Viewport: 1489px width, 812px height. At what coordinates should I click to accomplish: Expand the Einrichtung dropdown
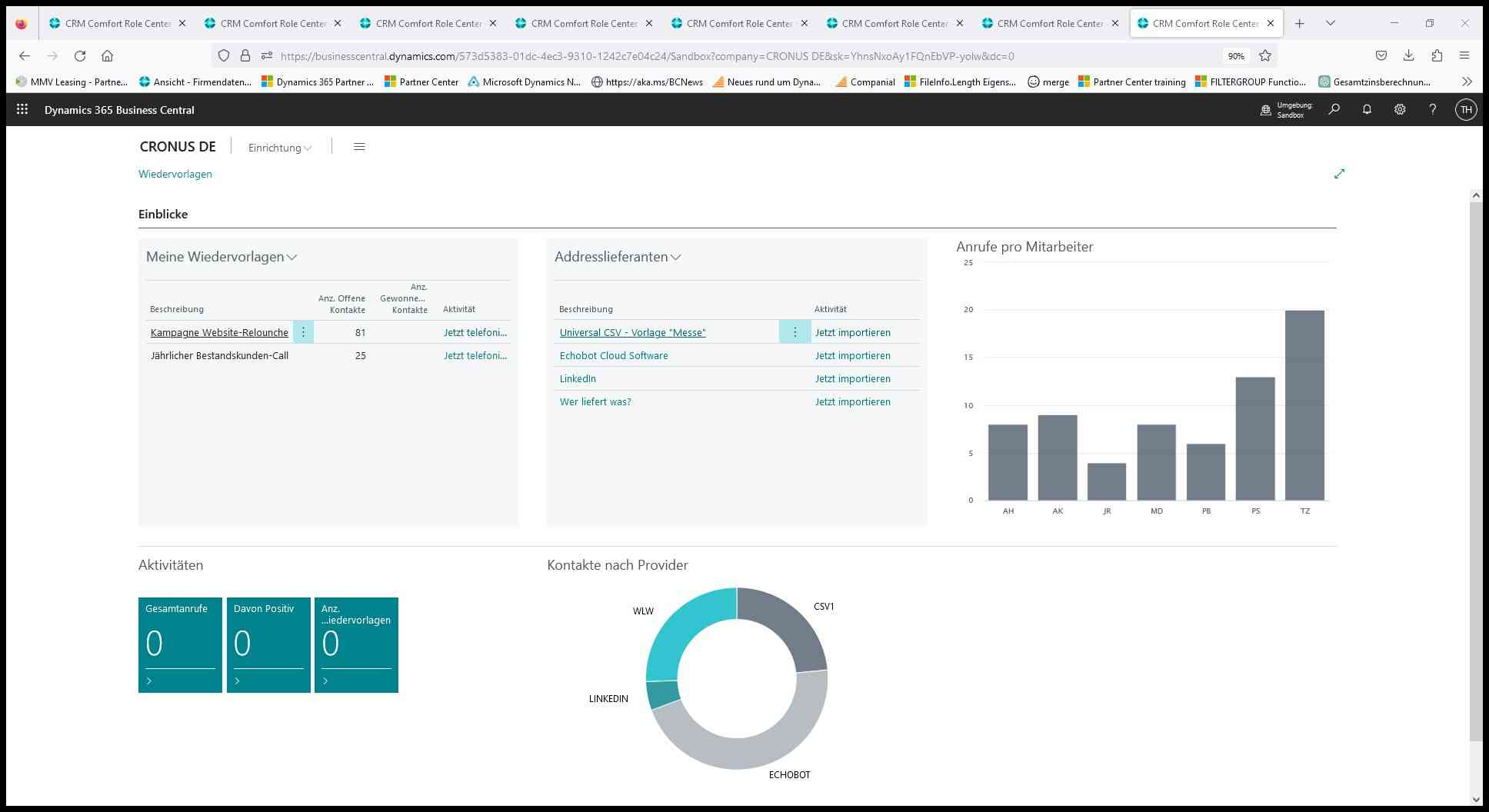tap(307, 148)
